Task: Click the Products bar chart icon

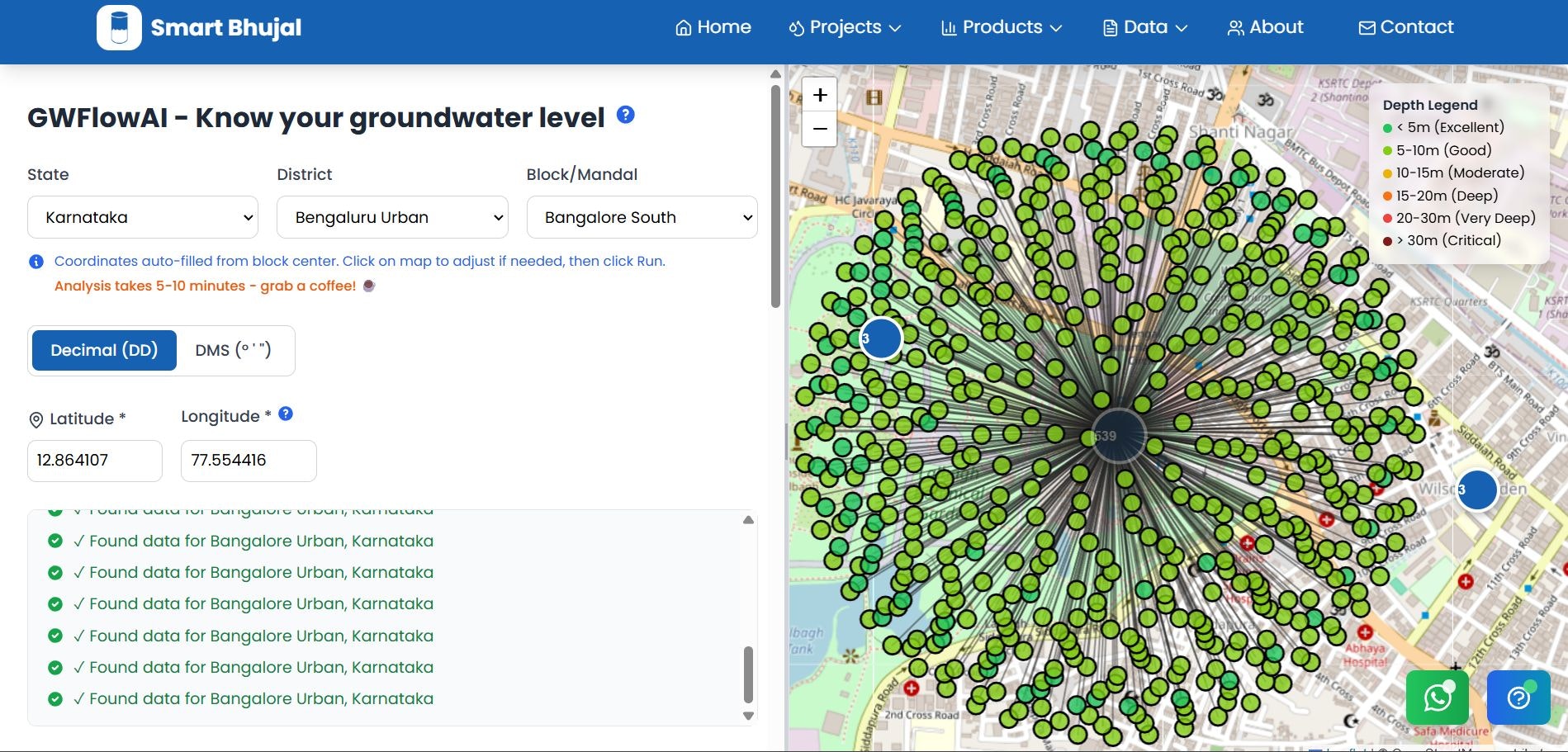Action: click(949, 28)
